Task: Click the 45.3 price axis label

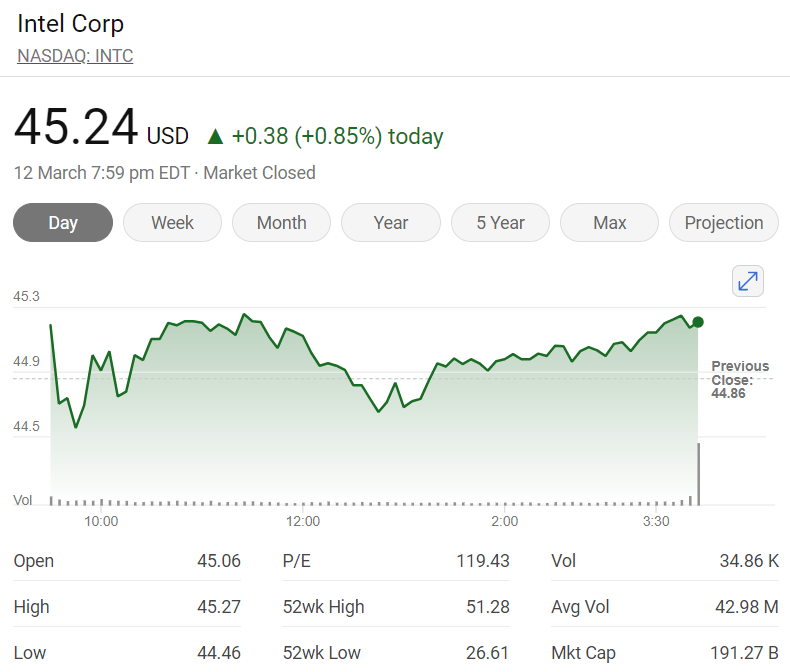Action: coord(26,296)
